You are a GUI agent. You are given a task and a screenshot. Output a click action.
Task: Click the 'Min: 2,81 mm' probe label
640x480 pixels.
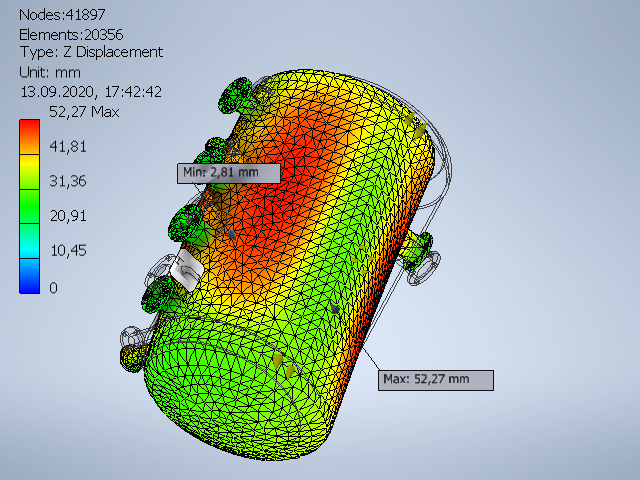[229, 173]
